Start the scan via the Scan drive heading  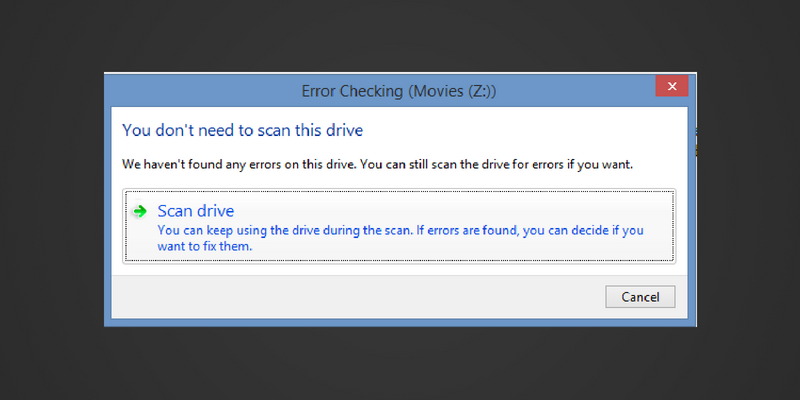click(x=196, y=211)
